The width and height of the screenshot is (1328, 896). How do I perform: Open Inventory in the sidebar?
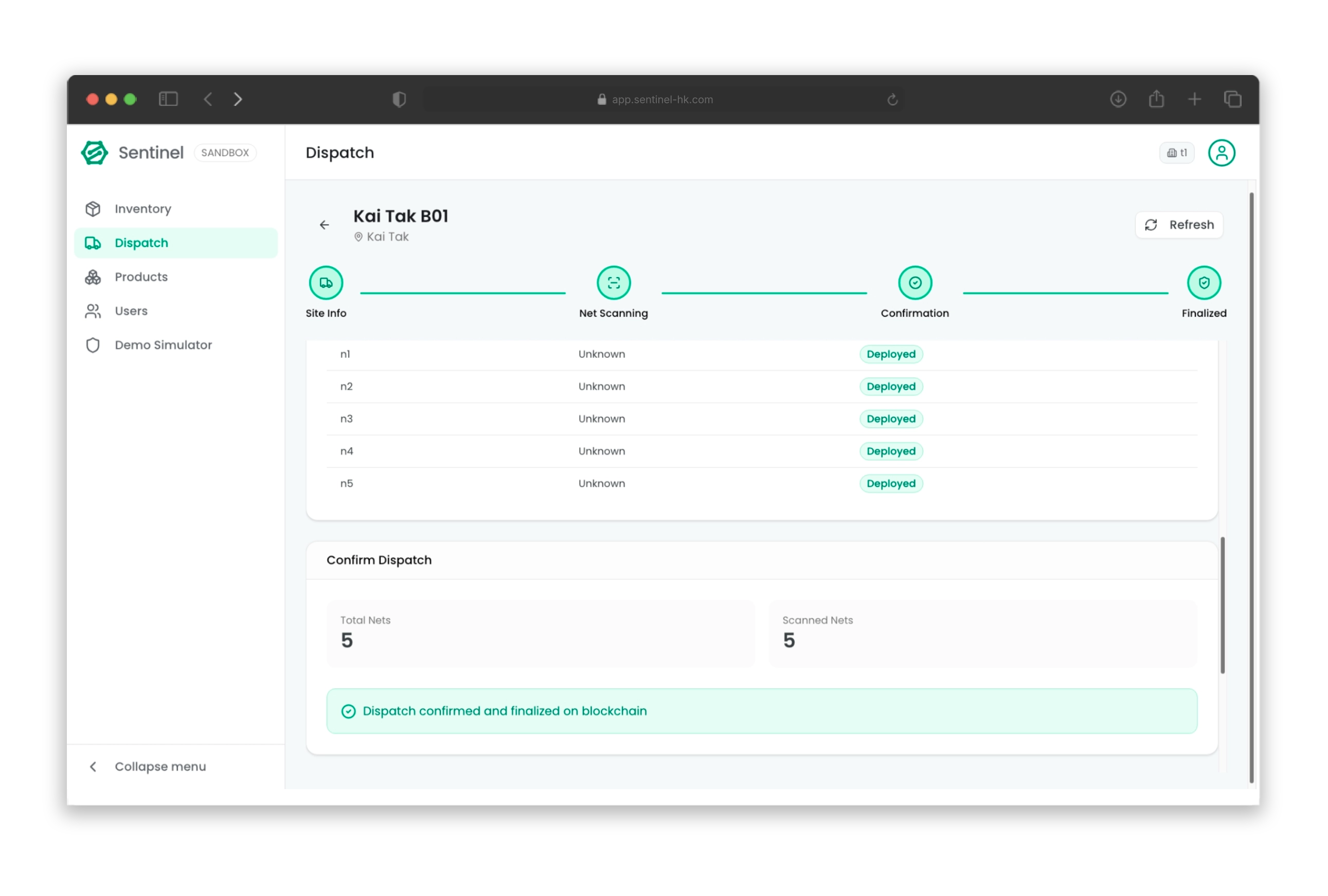click(142, 209)
